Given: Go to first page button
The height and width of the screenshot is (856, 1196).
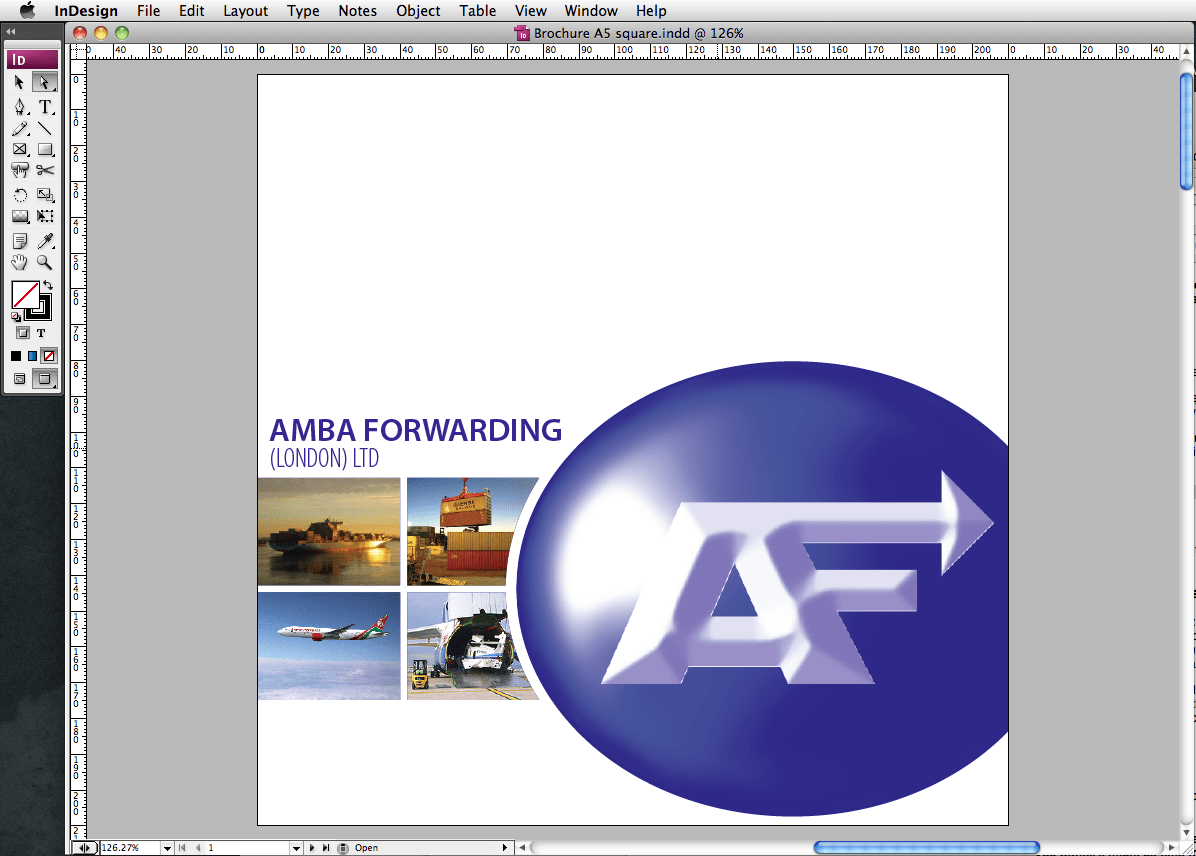Looking at the screenshot, I should (182, 848).
